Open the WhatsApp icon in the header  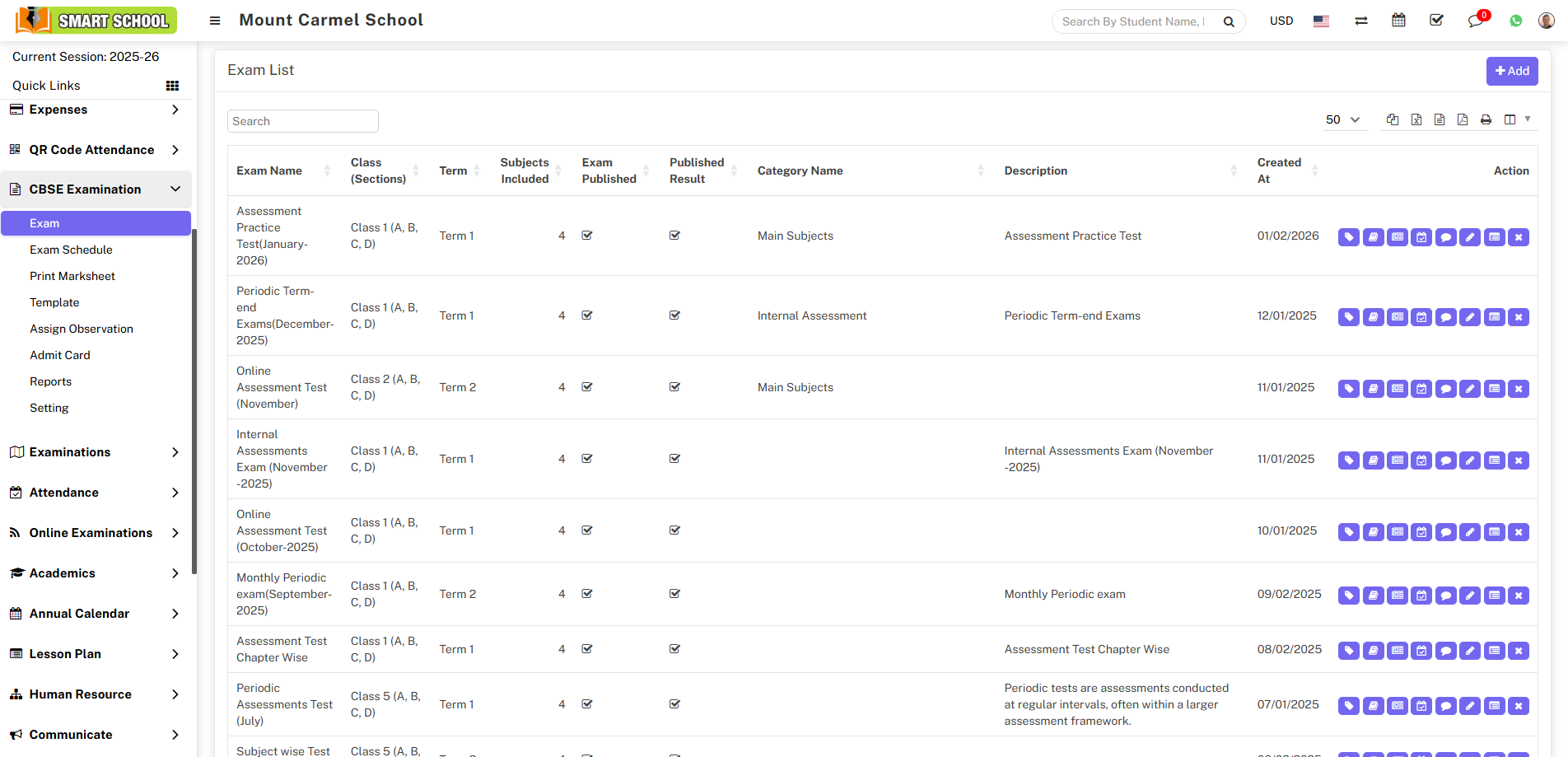pos(1515,21)
